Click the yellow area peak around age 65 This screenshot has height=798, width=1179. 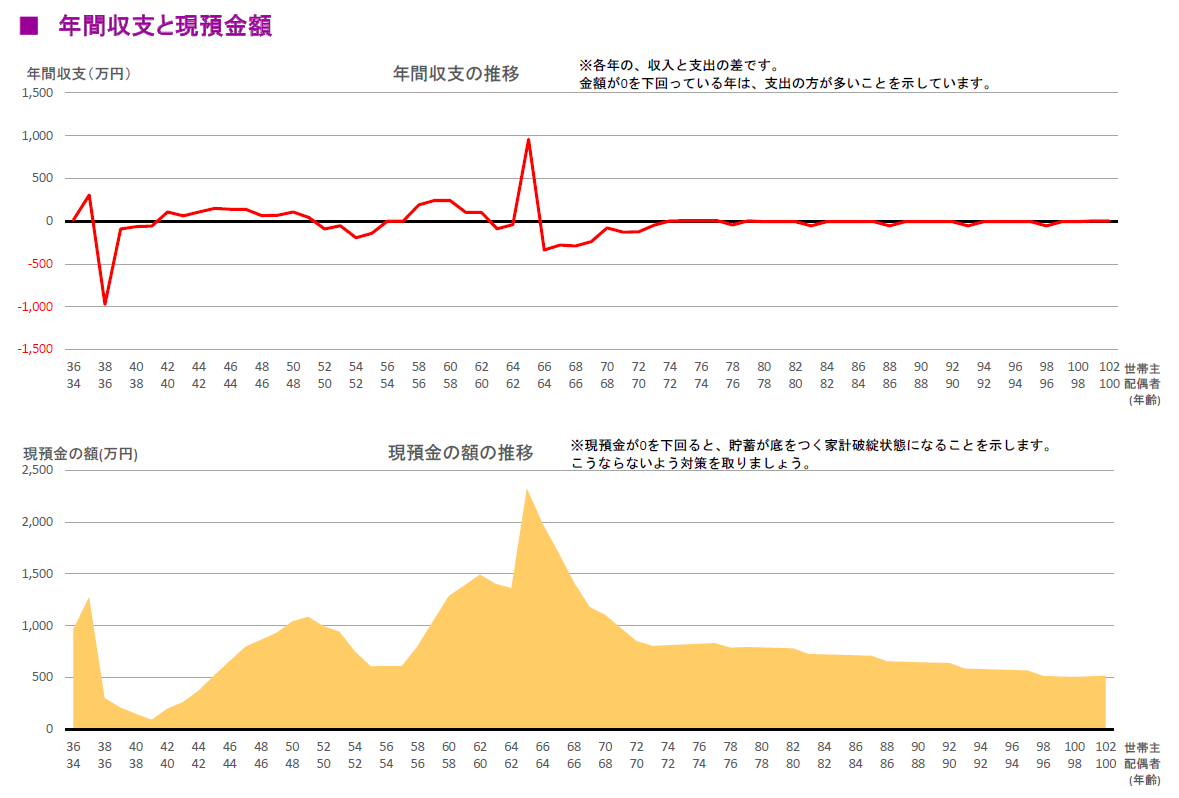tap(528, 490)
